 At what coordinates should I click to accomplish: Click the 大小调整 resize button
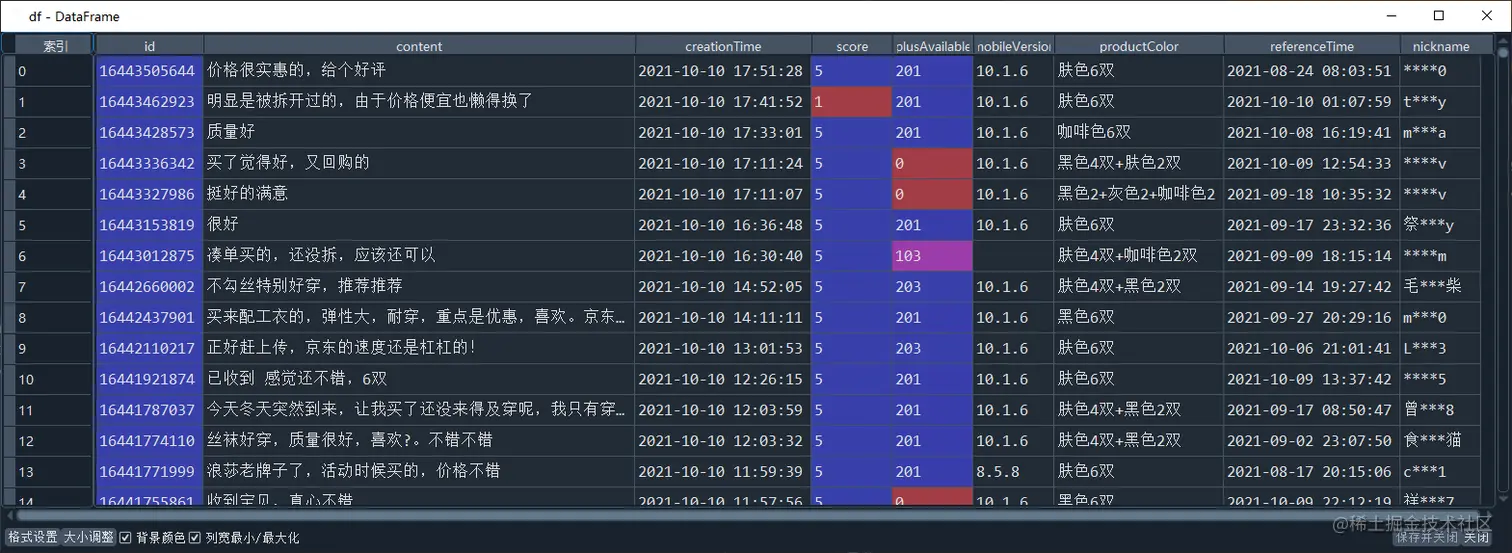tap(89, 537)
